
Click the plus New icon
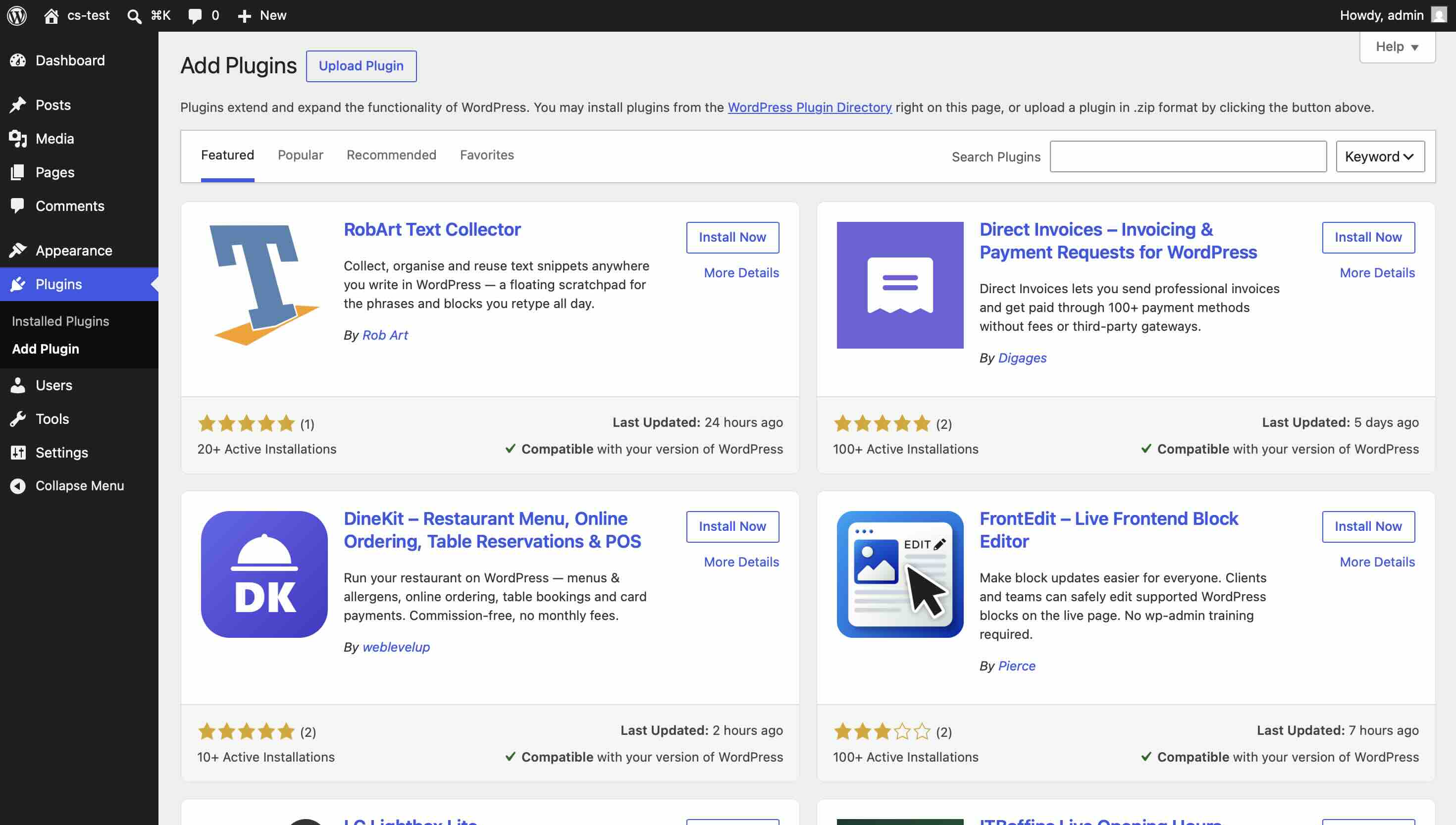pos(244,16)
